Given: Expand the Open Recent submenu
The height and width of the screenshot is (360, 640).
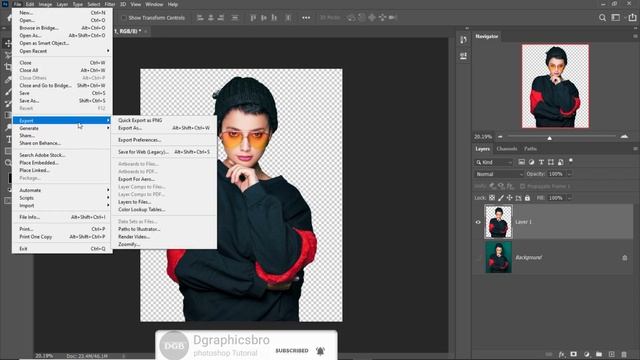Looking at the screenshot, I should click(62, 51).
